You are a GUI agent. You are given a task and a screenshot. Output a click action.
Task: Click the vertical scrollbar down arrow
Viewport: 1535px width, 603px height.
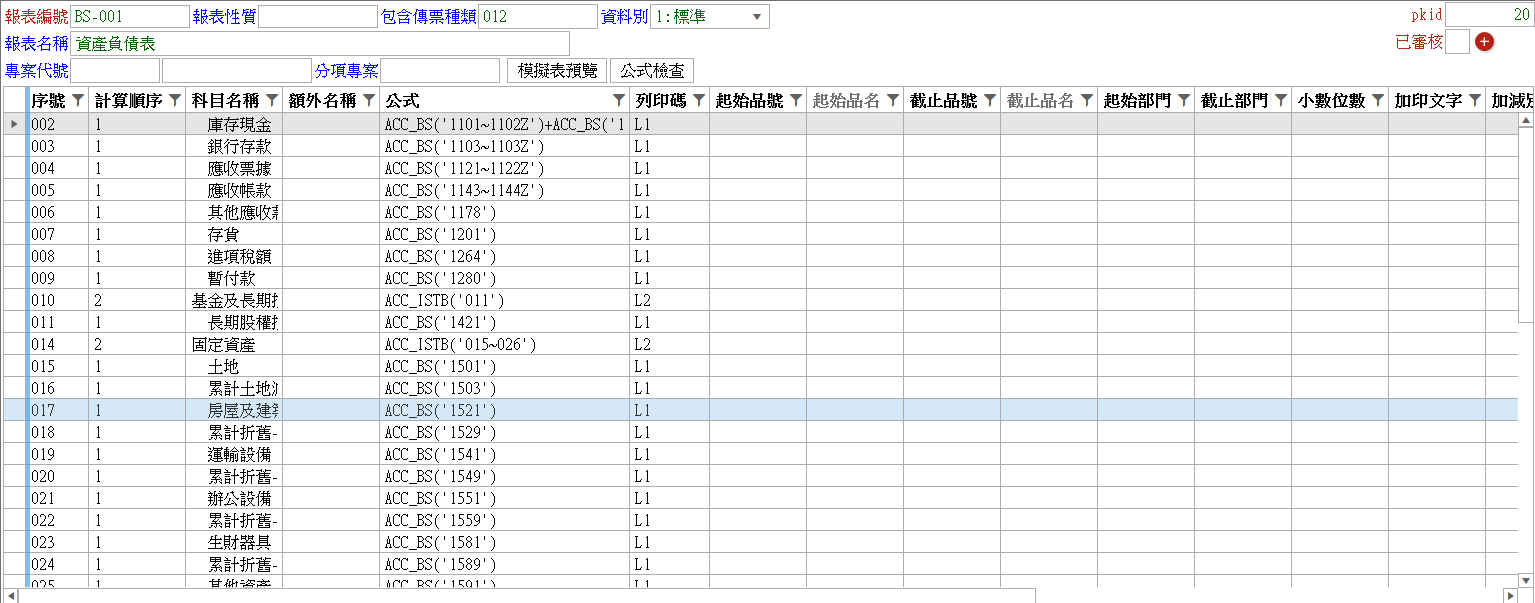coord(1526,579)
